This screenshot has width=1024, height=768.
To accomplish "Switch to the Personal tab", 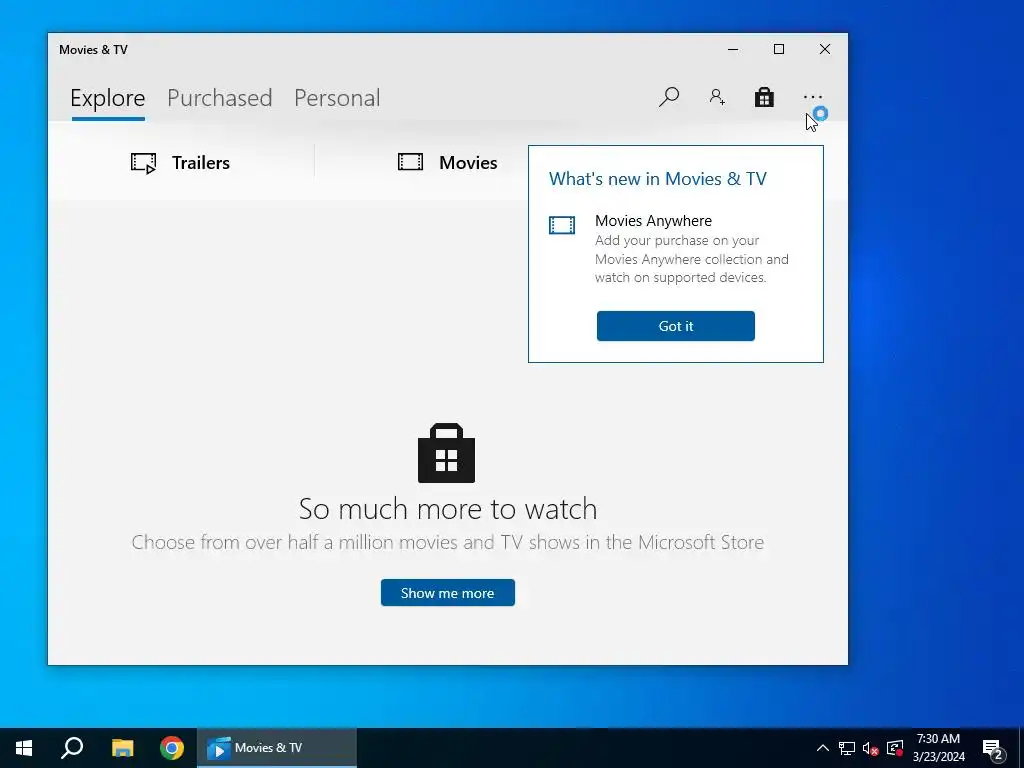I will 337,98.
